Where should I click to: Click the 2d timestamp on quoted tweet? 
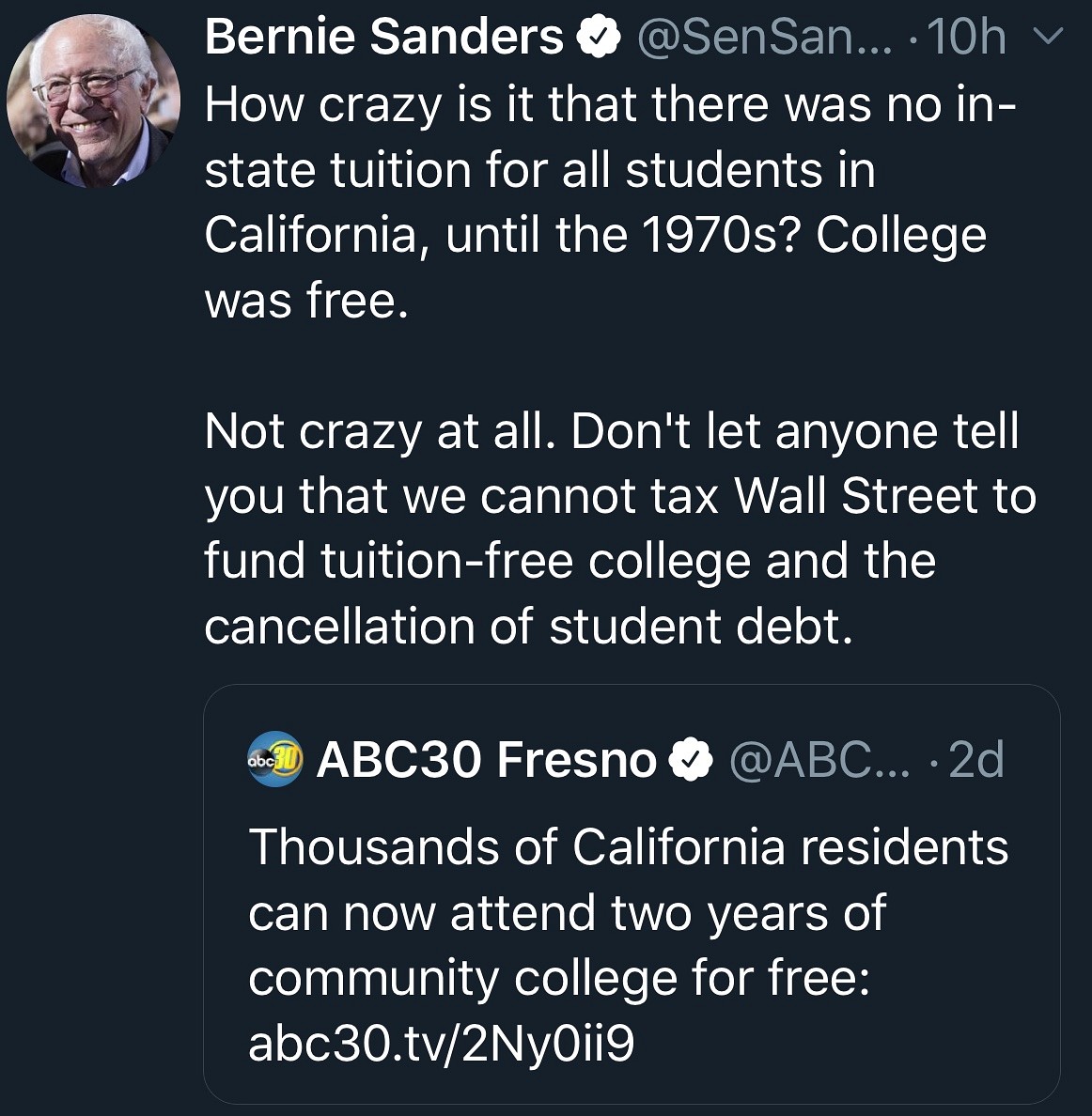976,759
